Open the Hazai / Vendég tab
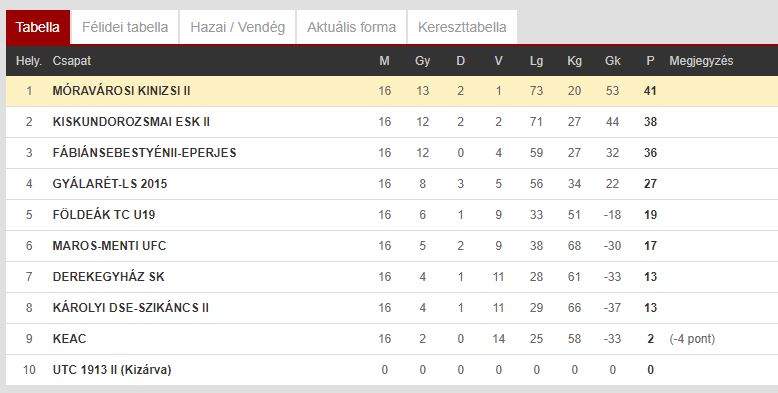Screen dimensions: 778x393 (x=238, y=27)
